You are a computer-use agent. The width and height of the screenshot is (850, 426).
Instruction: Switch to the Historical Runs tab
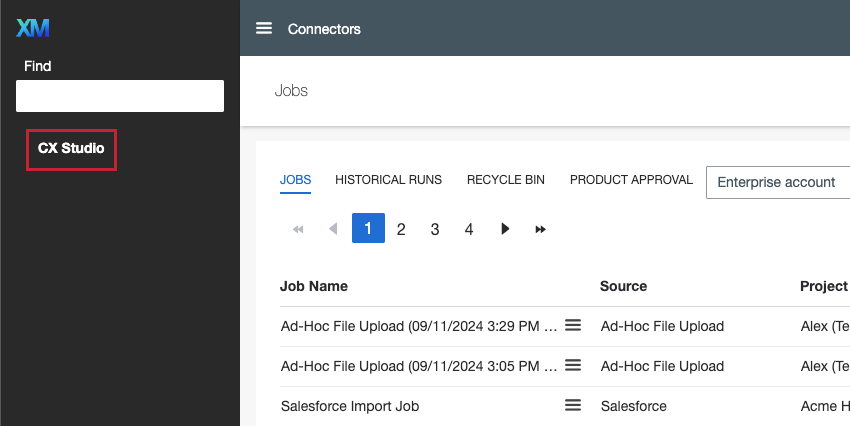tap(388, 180)
